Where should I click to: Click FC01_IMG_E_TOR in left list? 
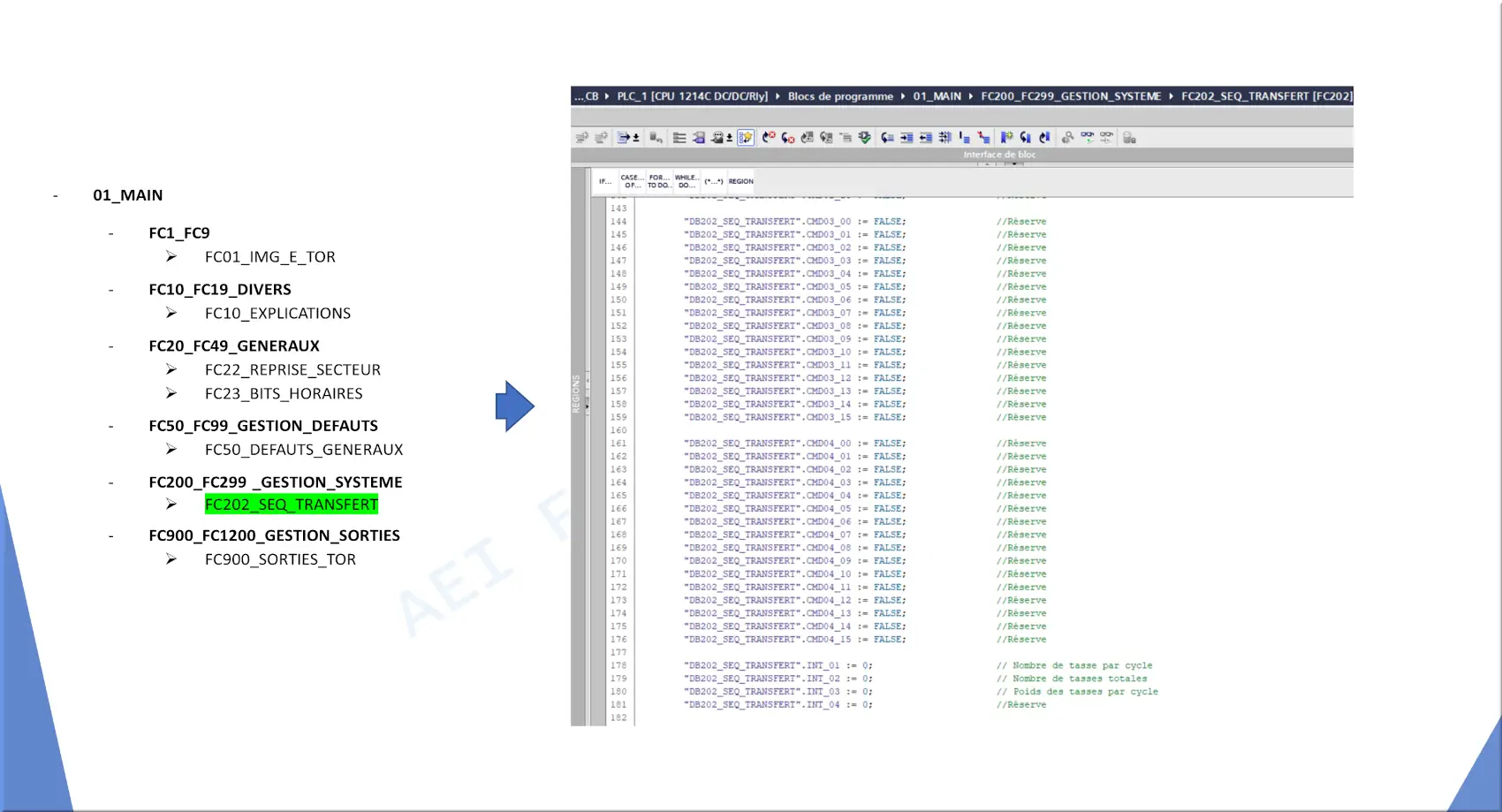pyautogui.click(x=270, y=257)
